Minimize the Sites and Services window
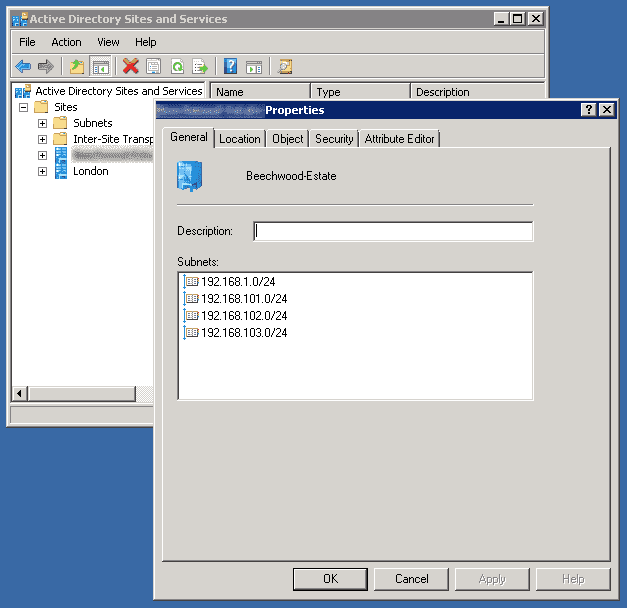 pos(501,18)
